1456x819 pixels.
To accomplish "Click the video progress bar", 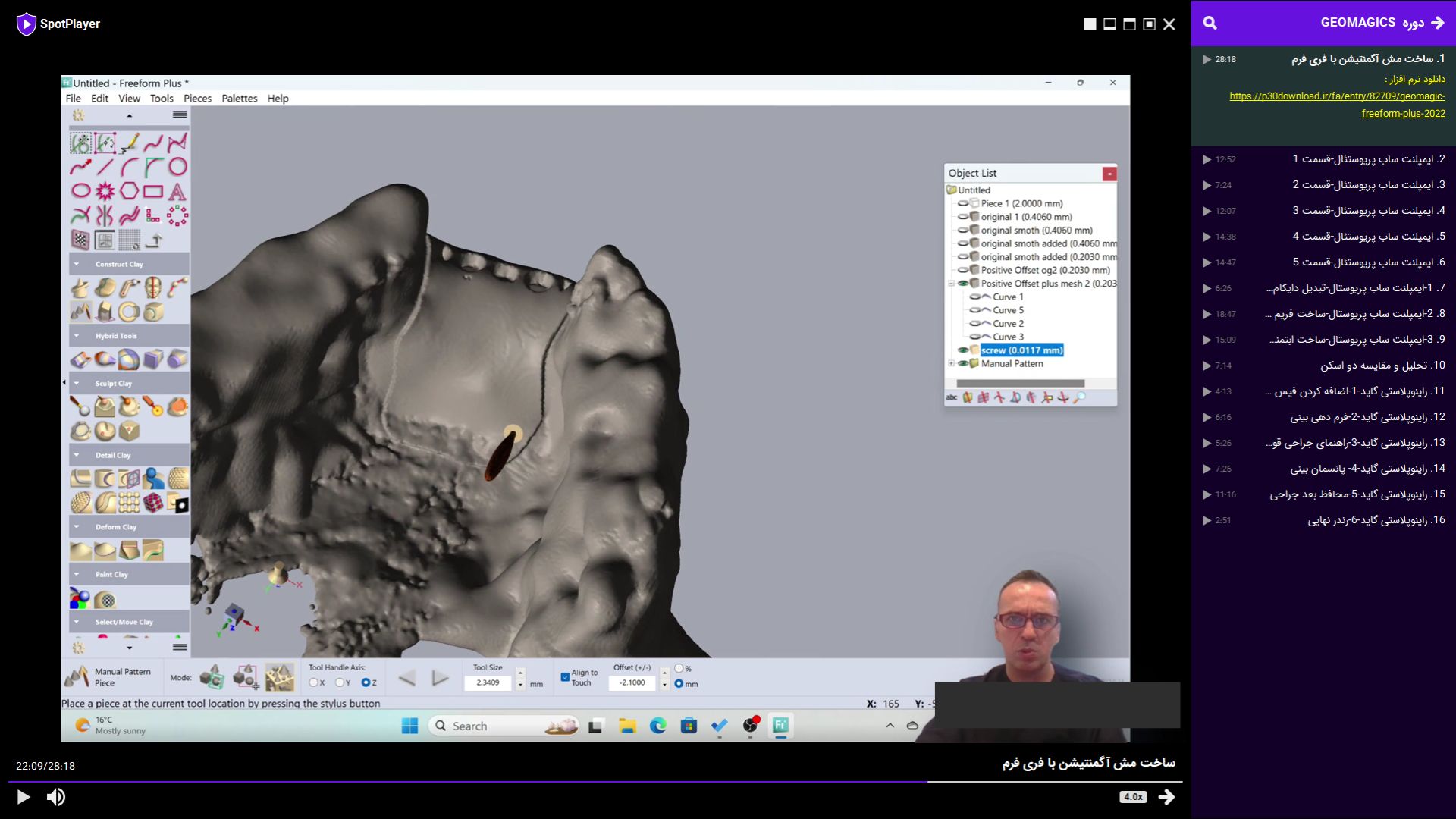I will tap(595, 781).
